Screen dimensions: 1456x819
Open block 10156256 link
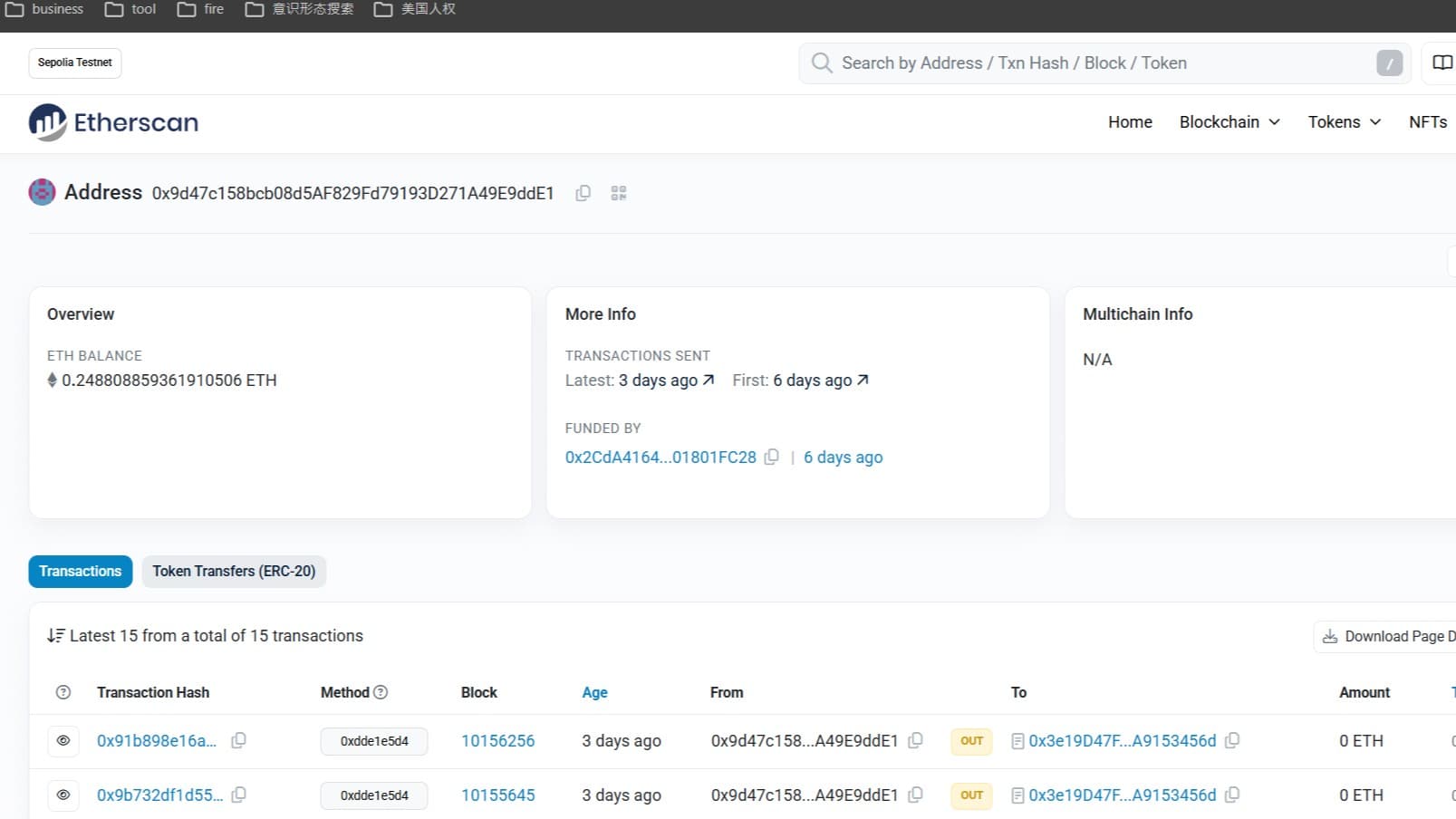[x=497, y=740]
